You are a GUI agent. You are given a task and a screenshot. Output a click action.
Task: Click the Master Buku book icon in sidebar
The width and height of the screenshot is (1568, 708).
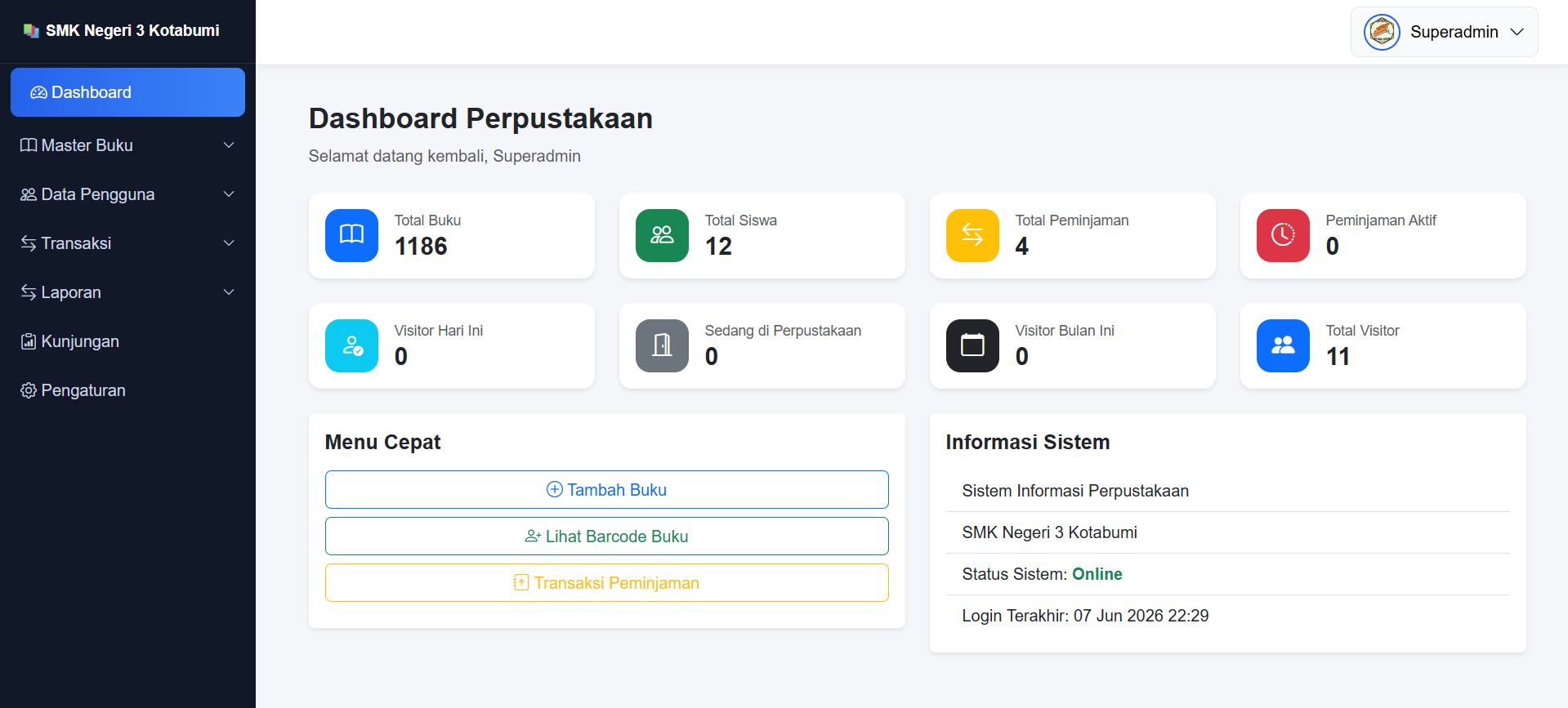pyautogui.click(x=29, y=145)
